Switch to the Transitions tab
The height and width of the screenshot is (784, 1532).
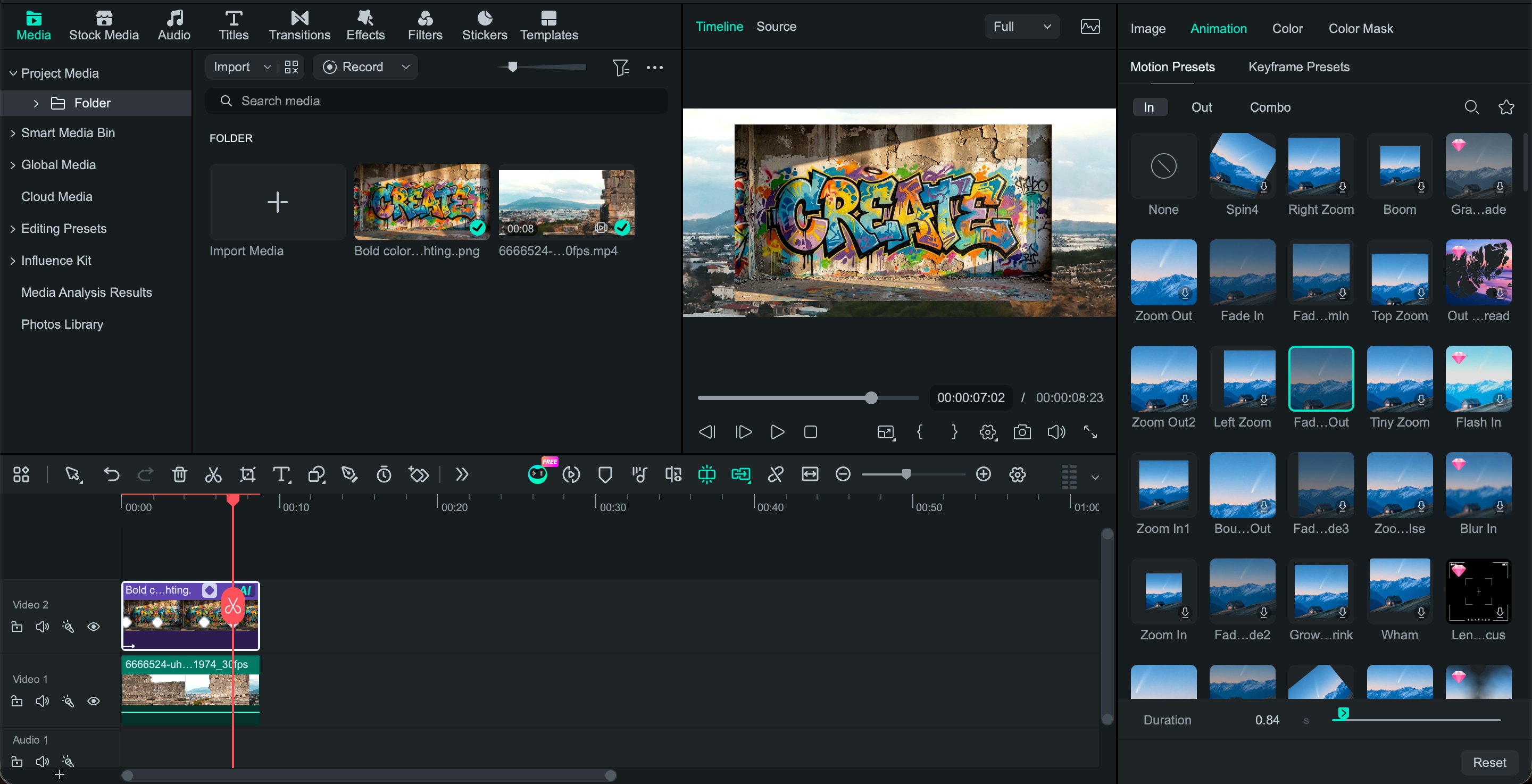[x=299, y=26]
